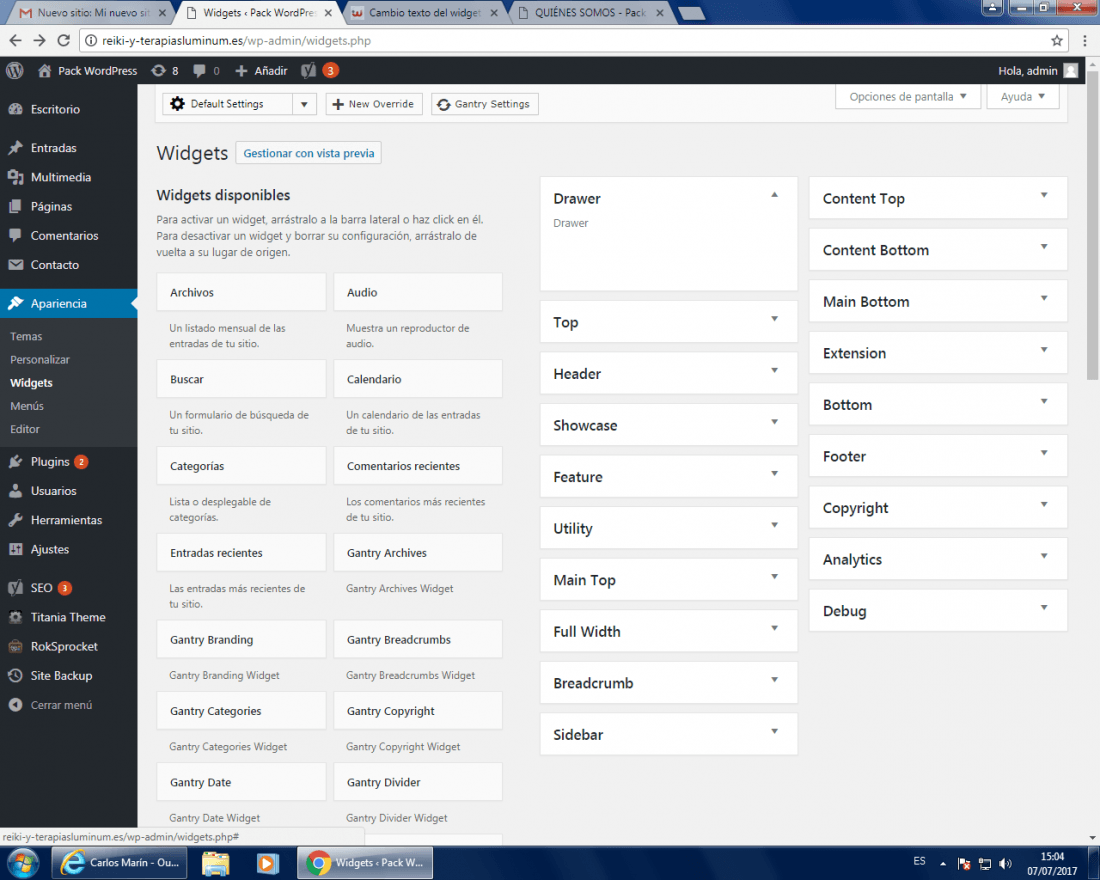Click the Añadir plus icon
Viewport: 1100px width, 880px height.
pyautogui.click(x=241, y=70)
